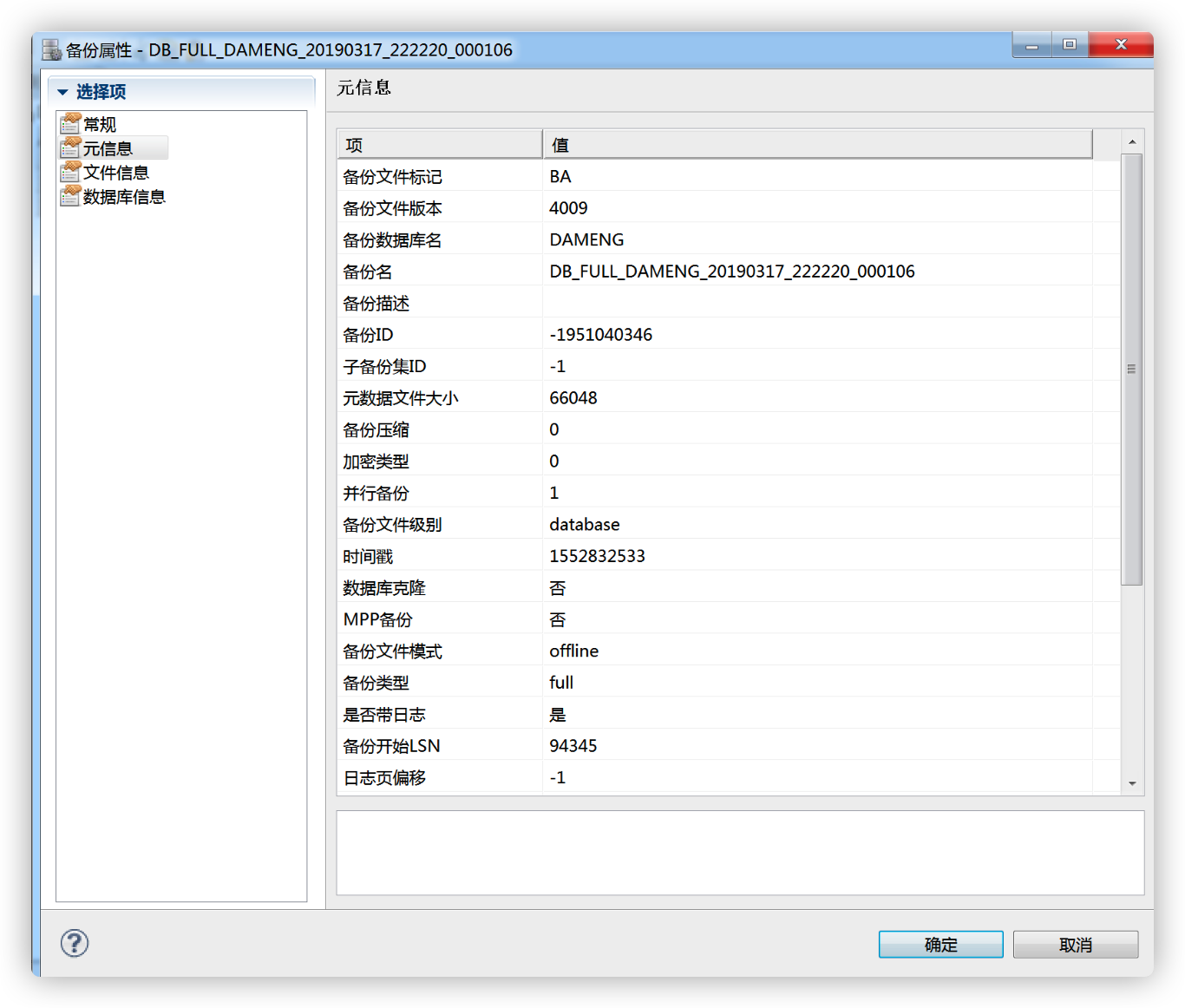This screenshot has height=1008, width=1185.
Task: Select the 备份开始LSN row label
Action: click(391, 746)
